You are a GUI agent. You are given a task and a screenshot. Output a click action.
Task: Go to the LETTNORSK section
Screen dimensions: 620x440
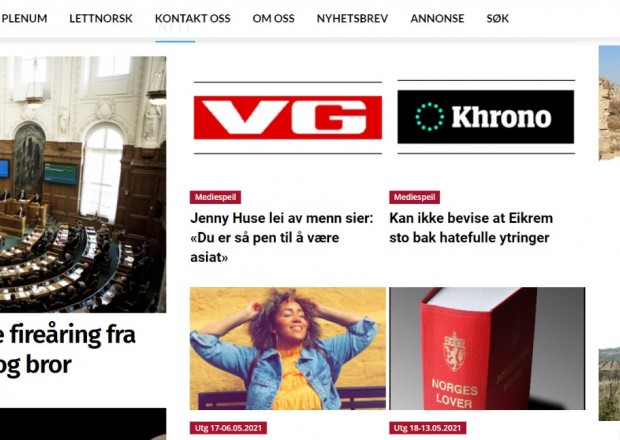(101, 19)
